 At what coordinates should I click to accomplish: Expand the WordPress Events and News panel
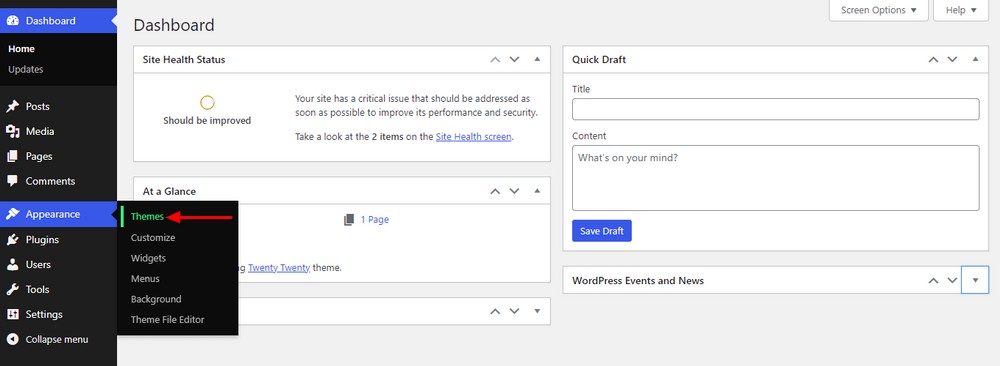[974, 280]
